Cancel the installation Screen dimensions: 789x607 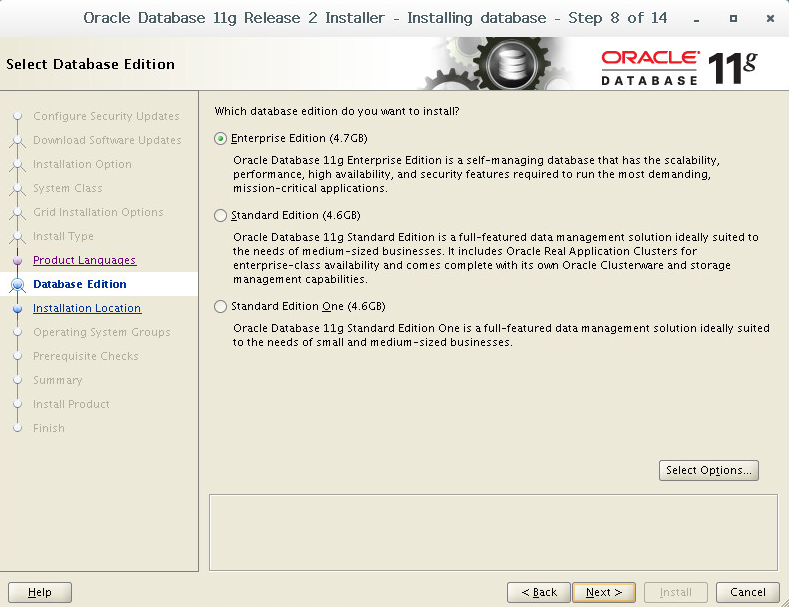748,592
